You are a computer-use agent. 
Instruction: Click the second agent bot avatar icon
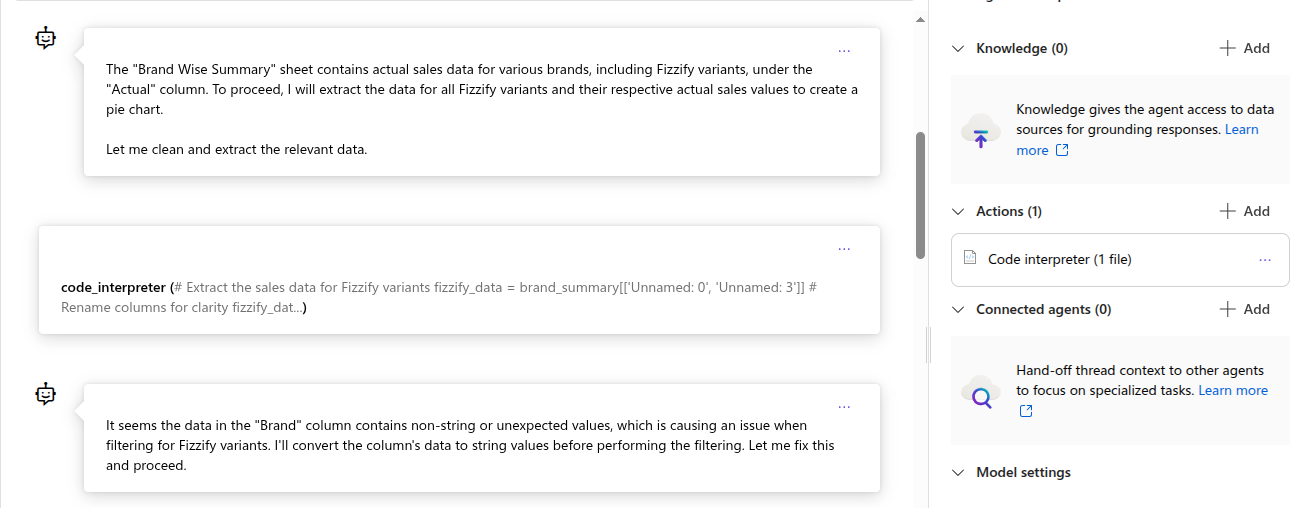(46, 394)
